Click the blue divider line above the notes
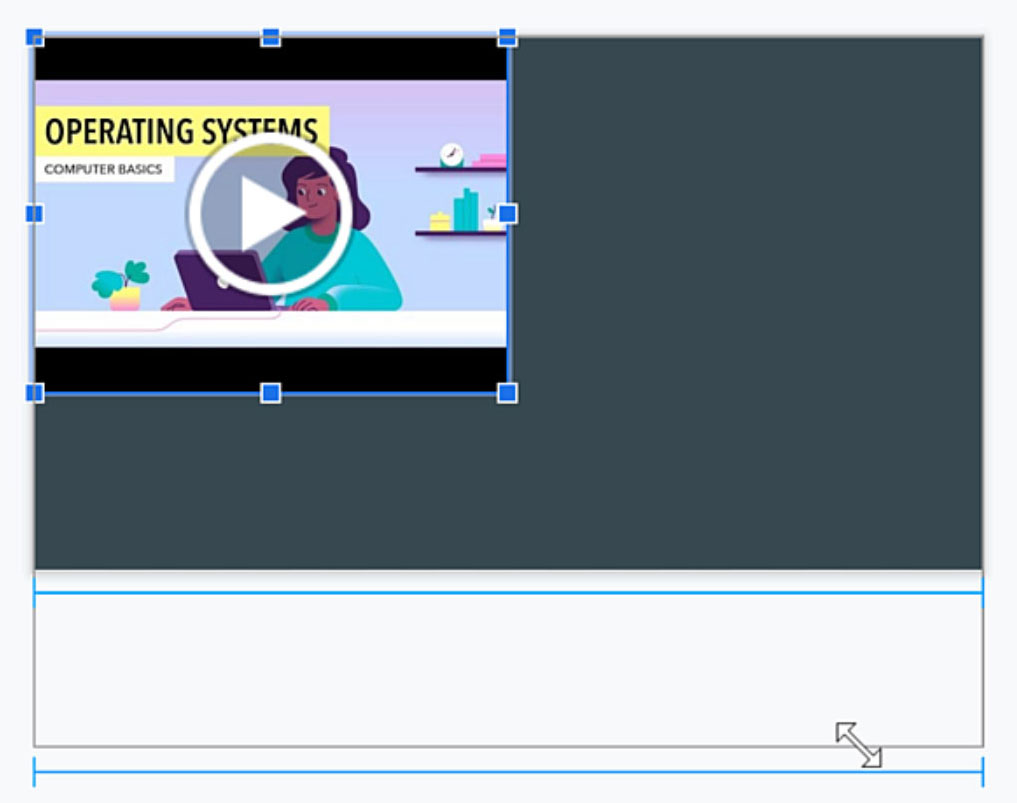This screenshot has height=803, width=1017. coord(500,592)
